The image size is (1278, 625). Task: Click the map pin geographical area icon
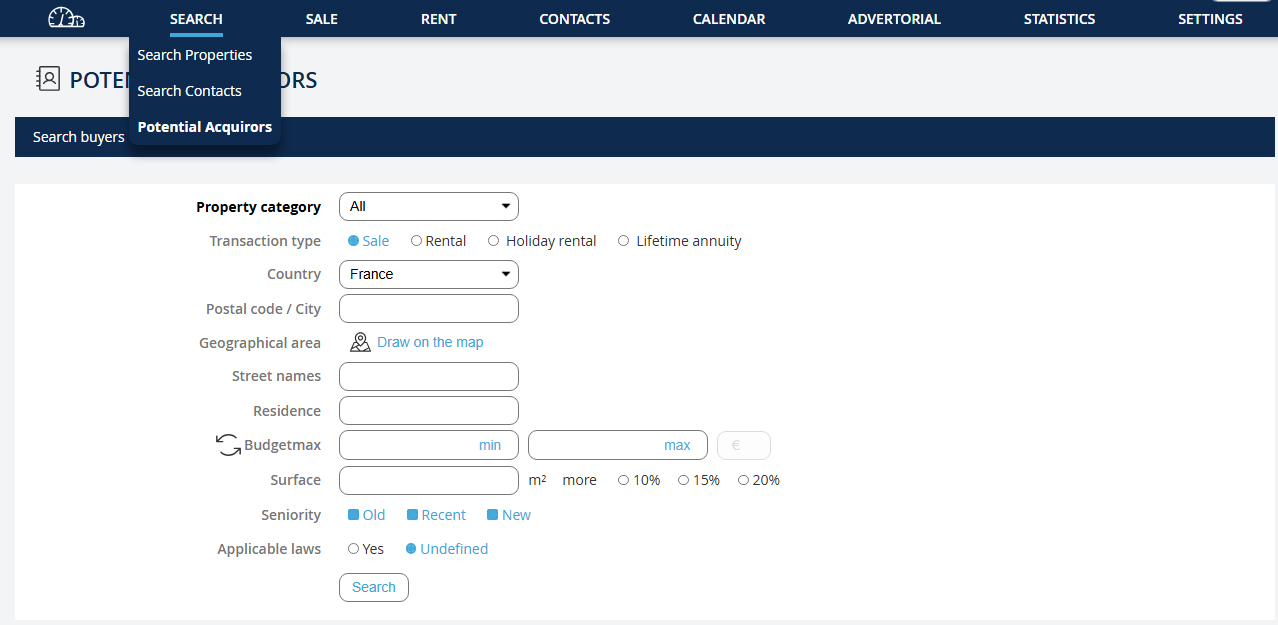360,343
